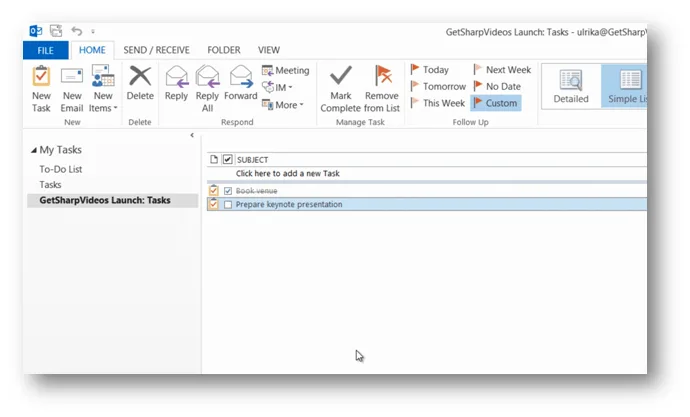The width and height of the screenshot is (690, 417).
Task: Click the New Email icon
Action: pyautogui.click(x=72, y=77)
